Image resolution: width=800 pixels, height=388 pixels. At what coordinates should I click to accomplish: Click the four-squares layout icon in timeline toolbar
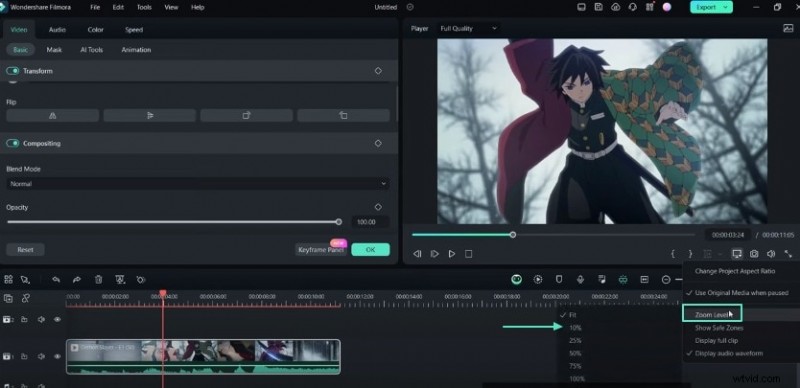[8, 279]
